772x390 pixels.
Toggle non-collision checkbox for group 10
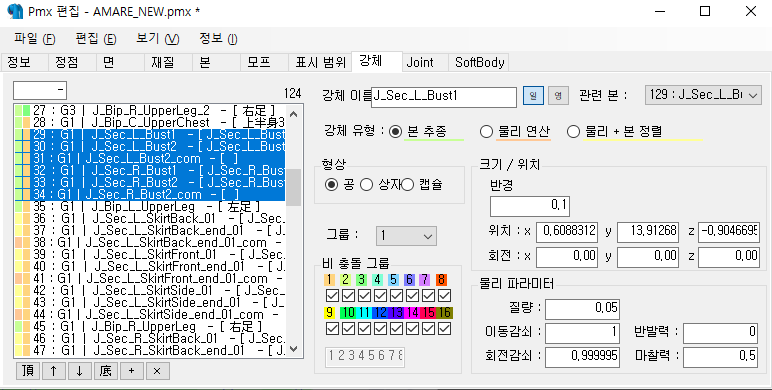349,329
